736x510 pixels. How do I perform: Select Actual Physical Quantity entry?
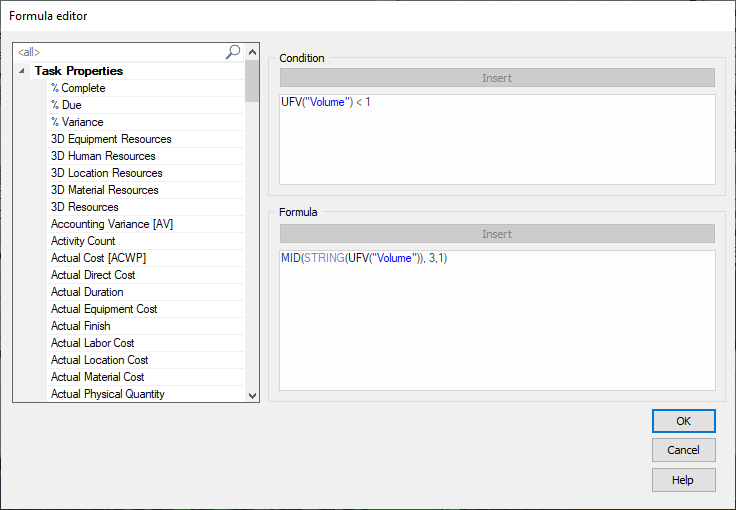108,394
